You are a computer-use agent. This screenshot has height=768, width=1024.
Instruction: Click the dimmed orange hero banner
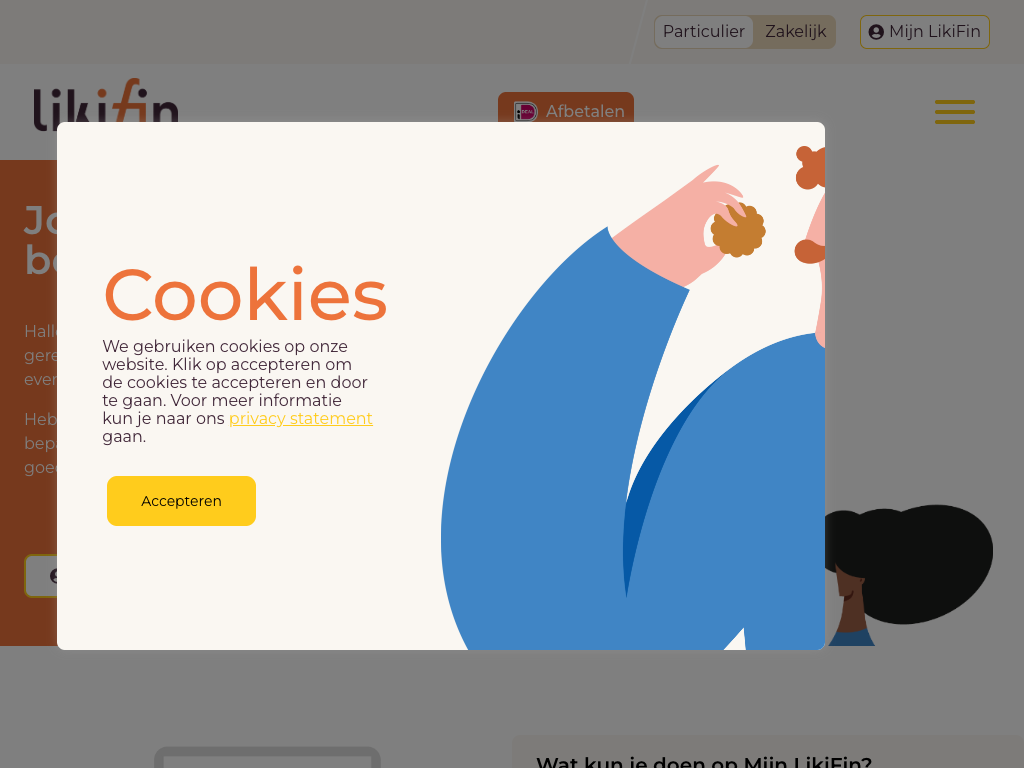(28, 403)
